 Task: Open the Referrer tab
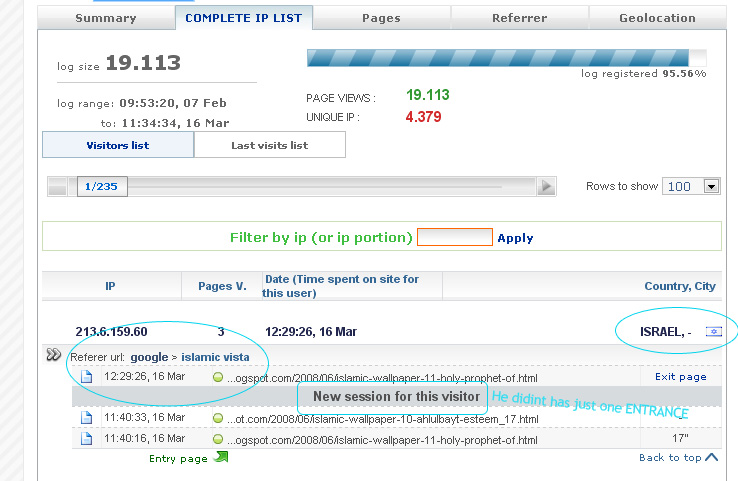520,18
